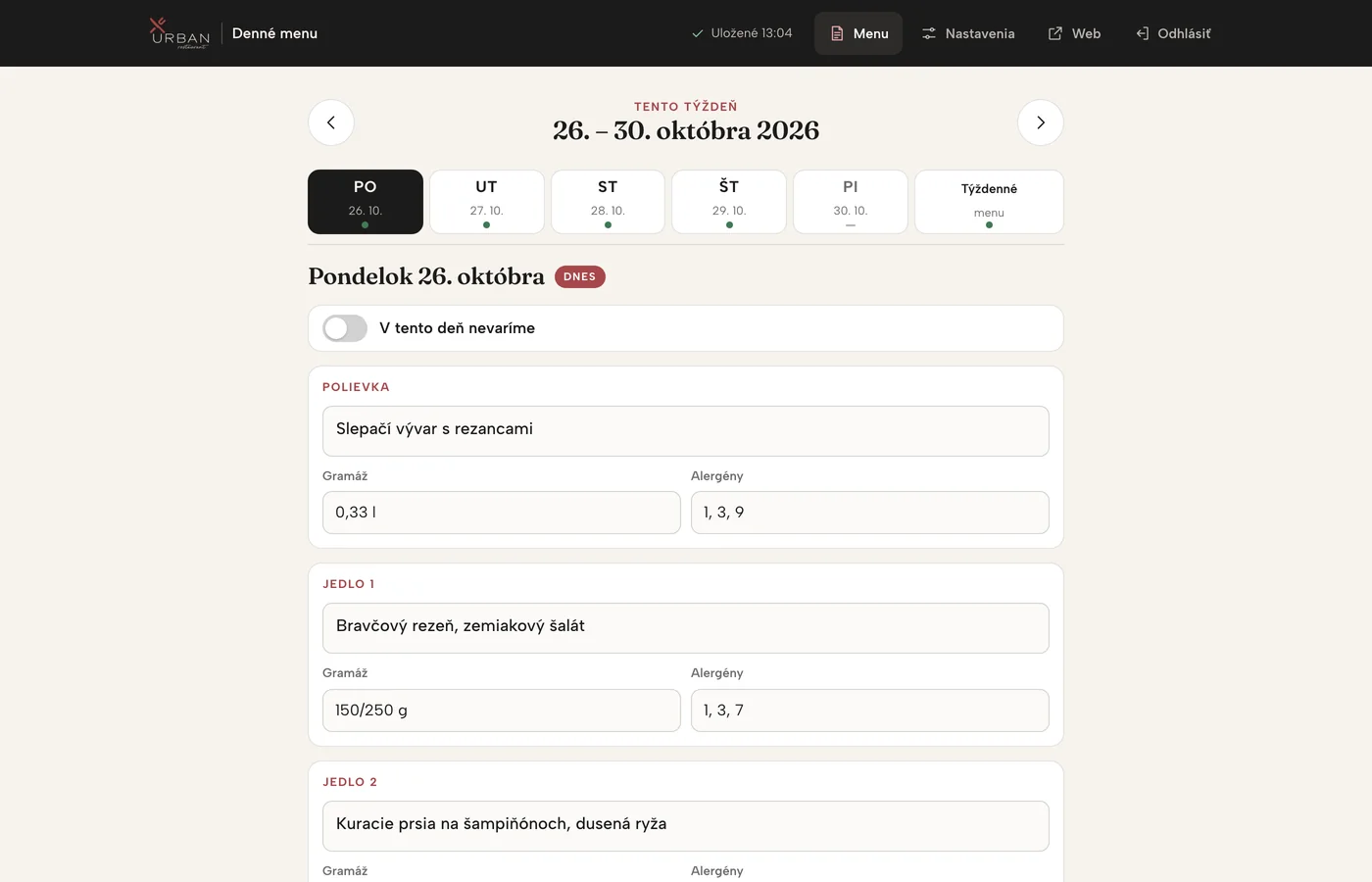Viewport: 1372px width, 882px height.
Task: Select the ŠT 29. 10. day tab
Action: click(729, 202)
